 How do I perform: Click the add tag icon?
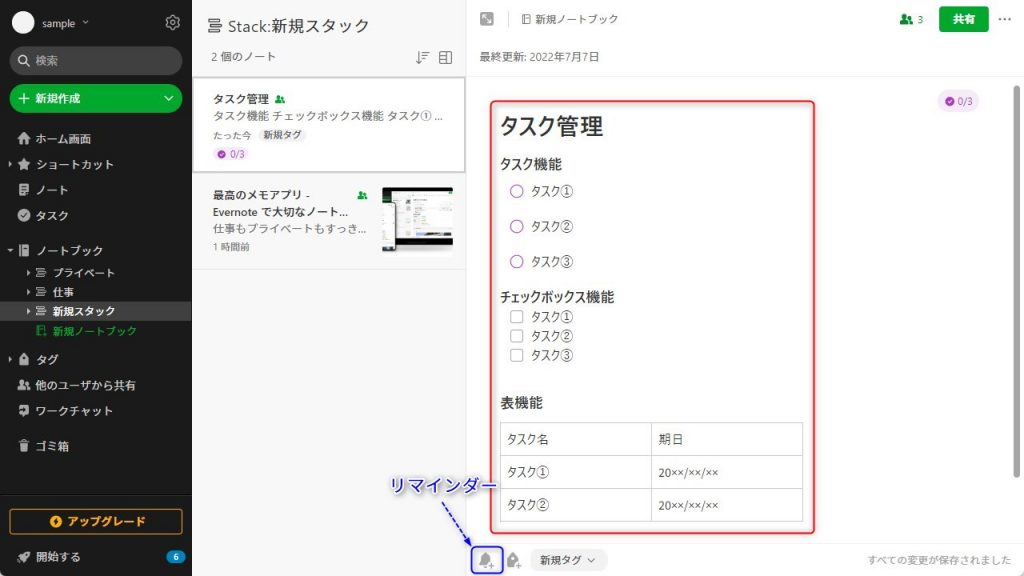514,560
